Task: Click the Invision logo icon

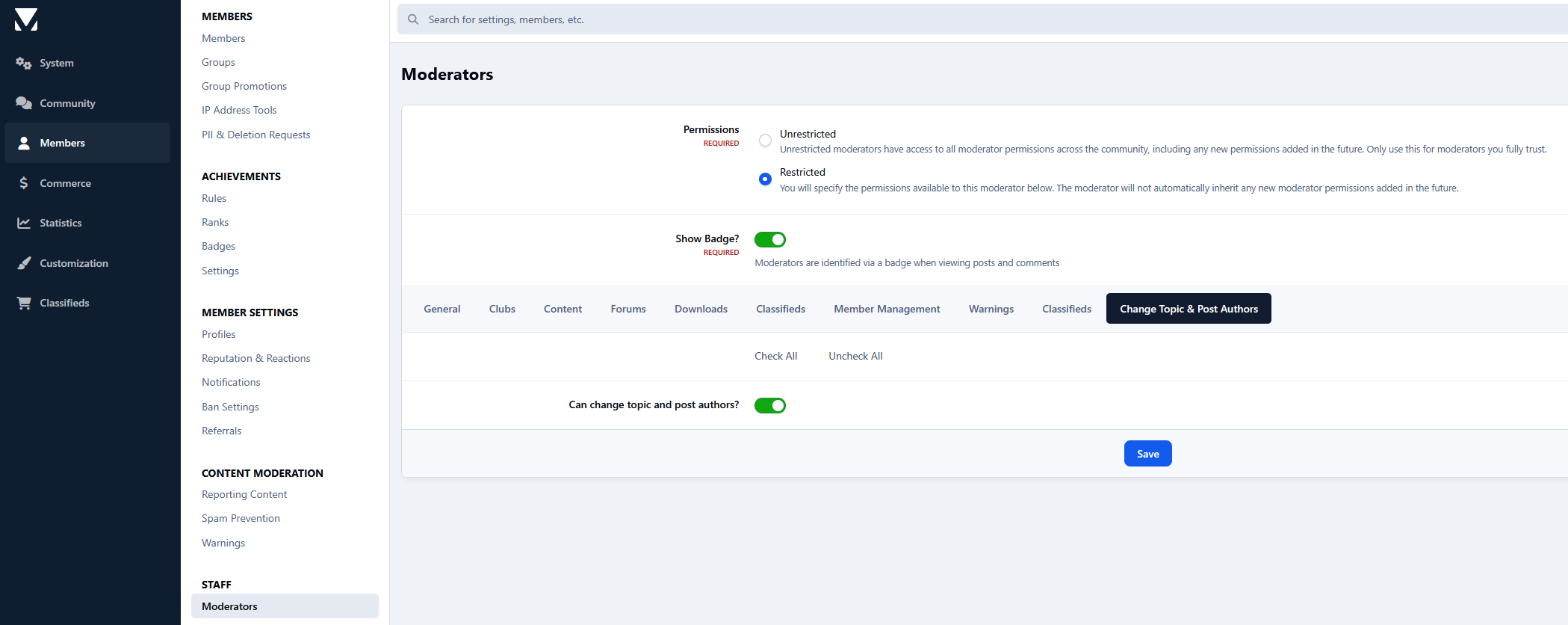Action: click(x=26, y=19)
